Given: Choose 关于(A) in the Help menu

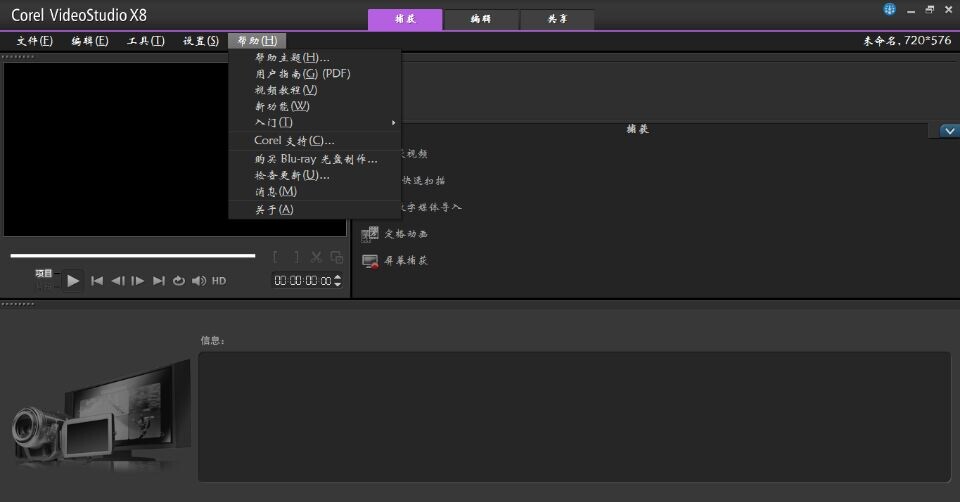Looking at the screenshot, I should 274,209.
